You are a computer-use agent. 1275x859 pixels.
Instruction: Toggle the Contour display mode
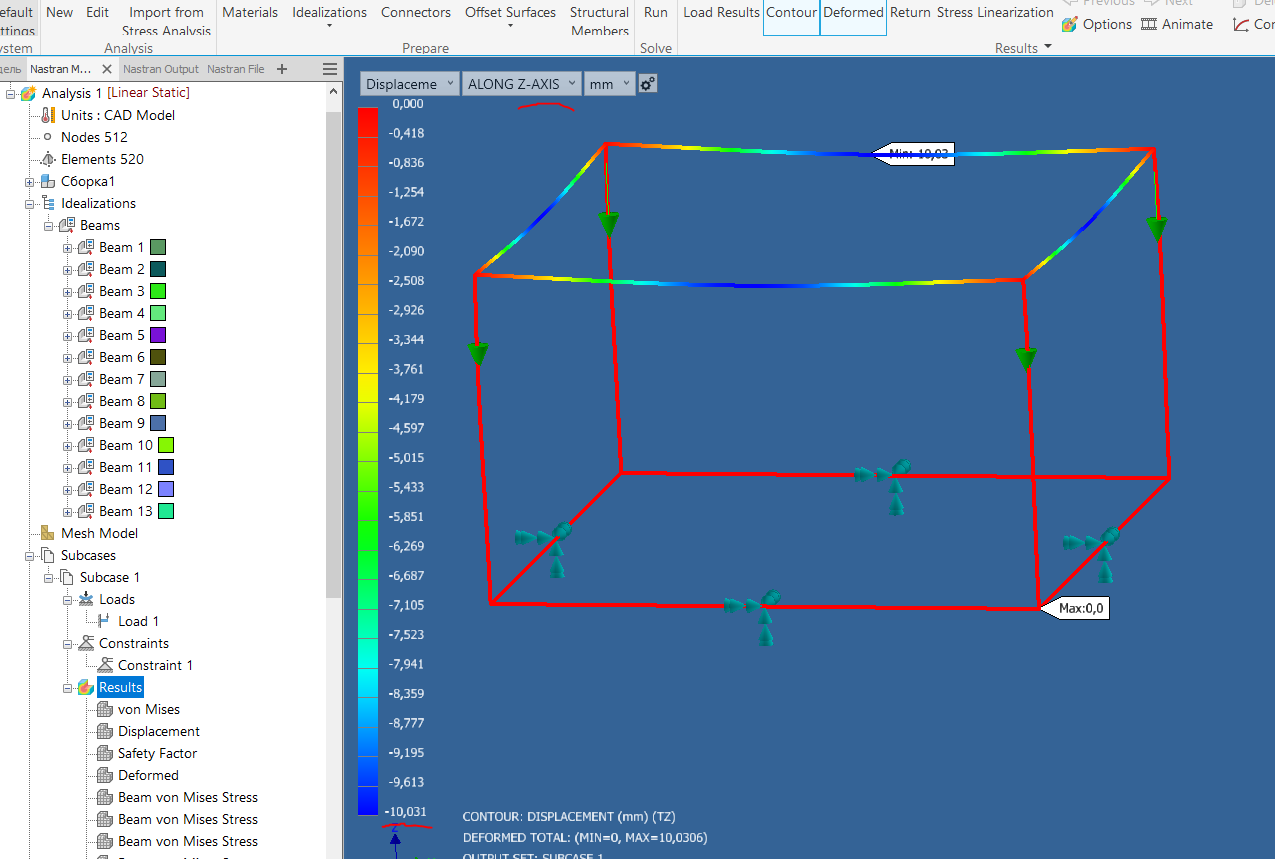[x=791, y=12]
